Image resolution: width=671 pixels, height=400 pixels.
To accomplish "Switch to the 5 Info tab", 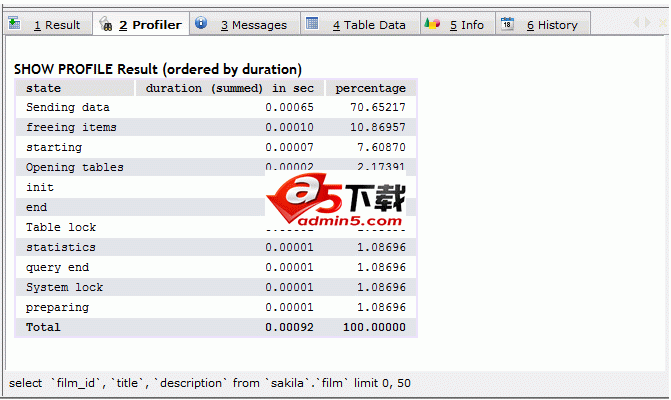I will 458,24.
